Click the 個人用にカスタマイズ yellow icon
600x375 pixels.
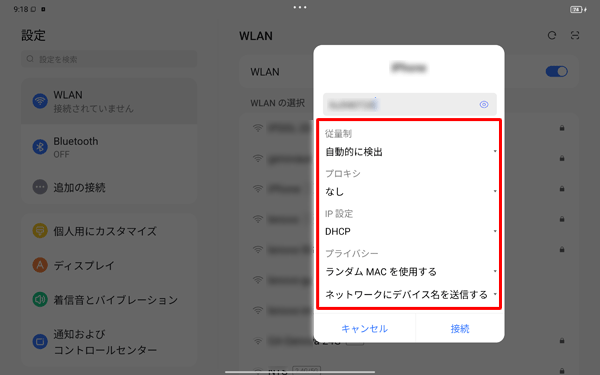click(x=40, y=231)
